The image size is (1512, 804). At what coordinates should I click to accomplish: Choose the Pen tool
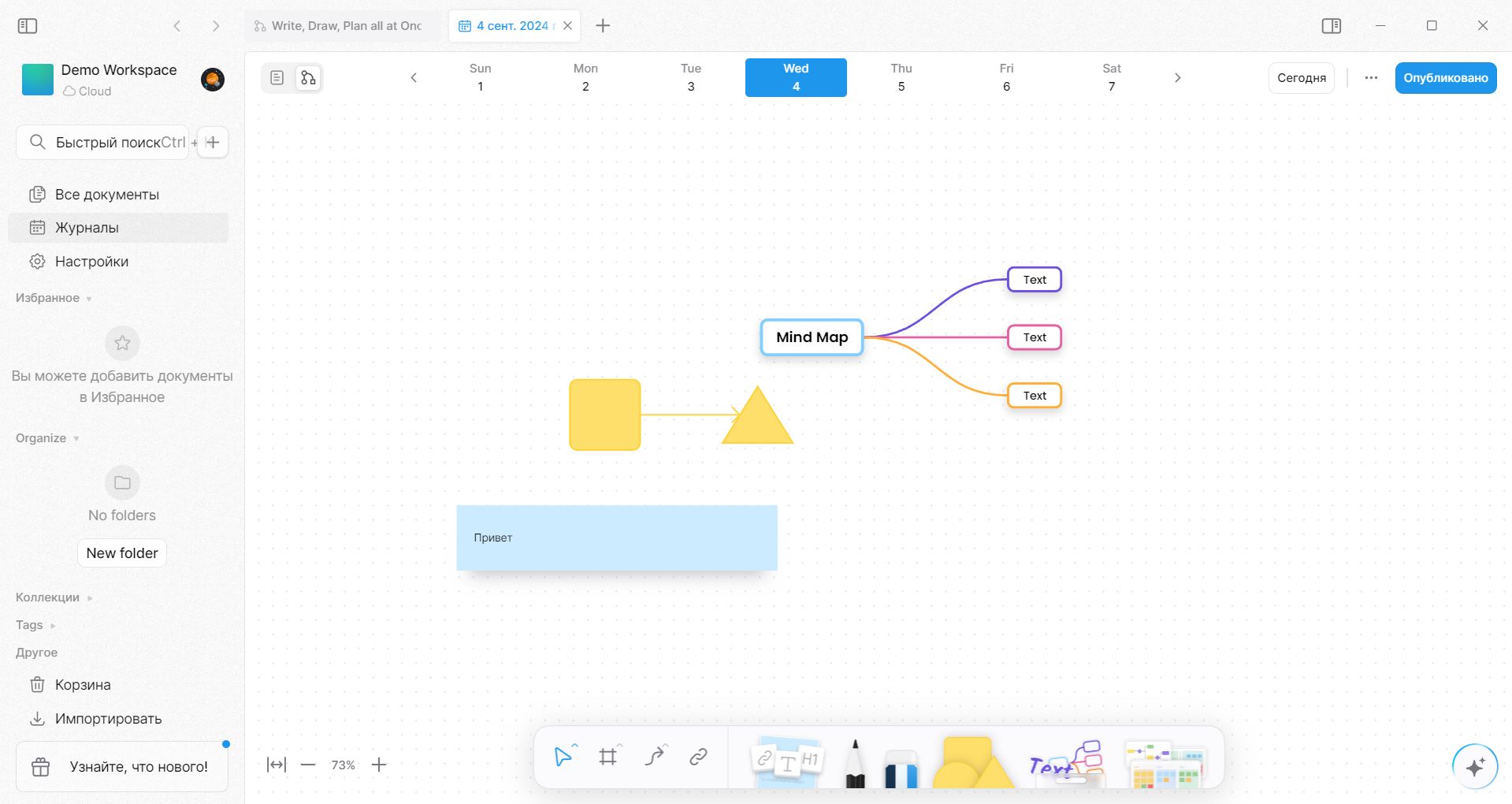(x=855, y=763)
